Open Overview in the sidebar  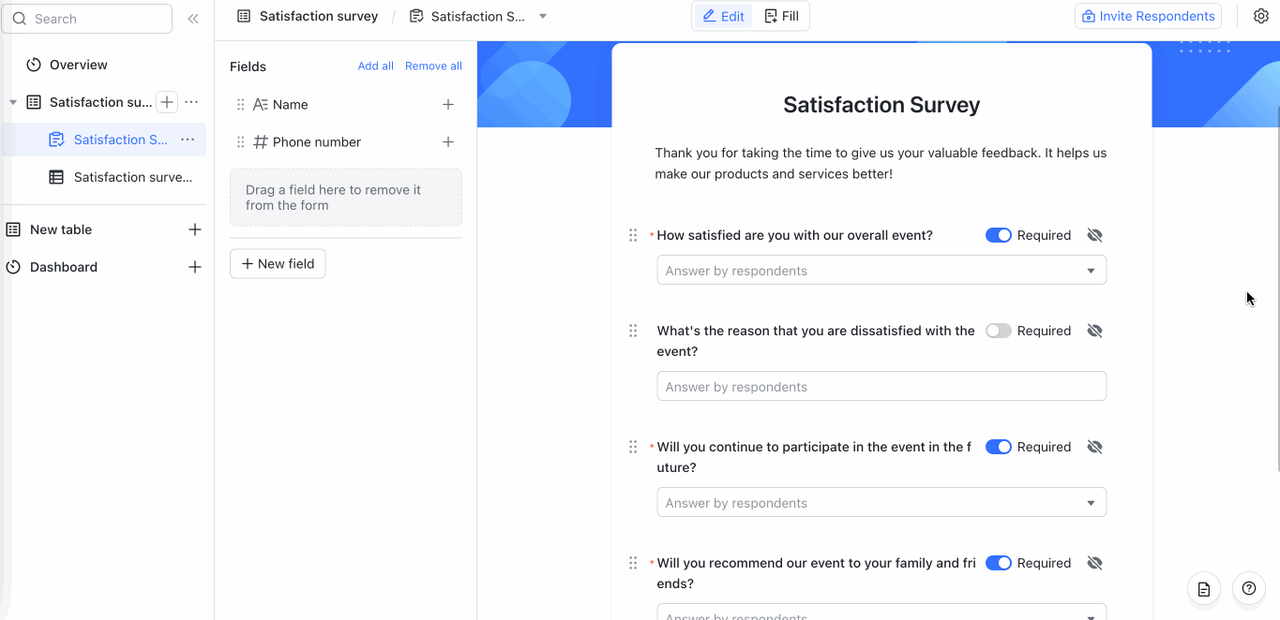[78, 65]
